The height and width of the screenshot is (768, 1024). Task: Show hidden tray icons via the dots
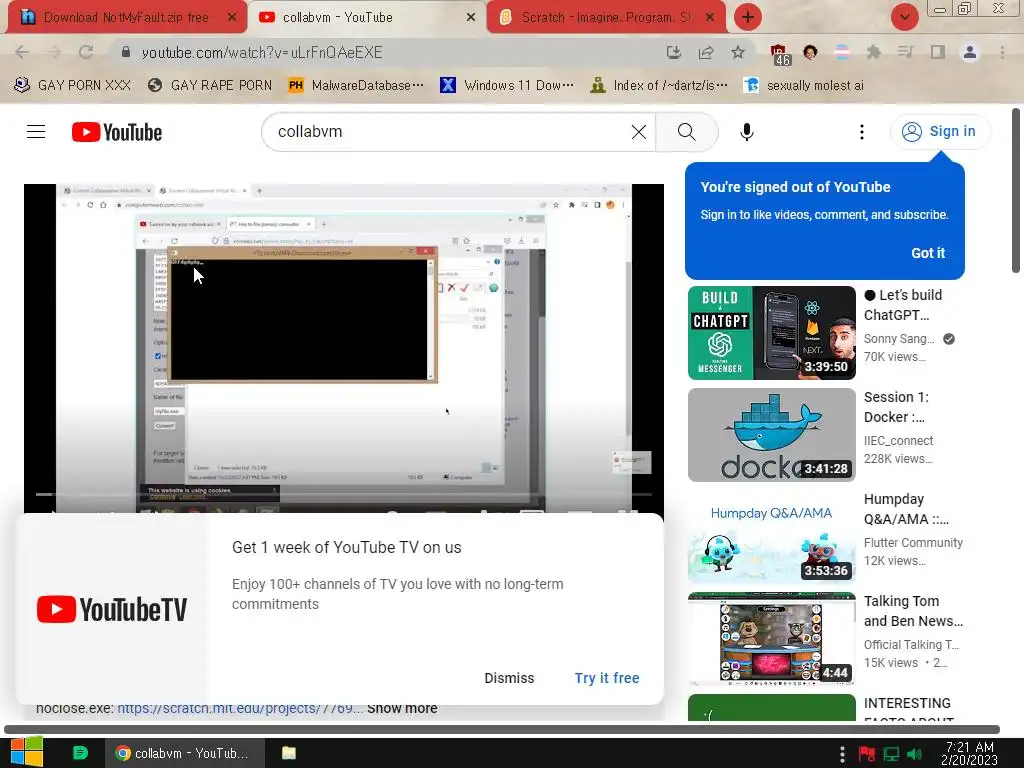842,754
